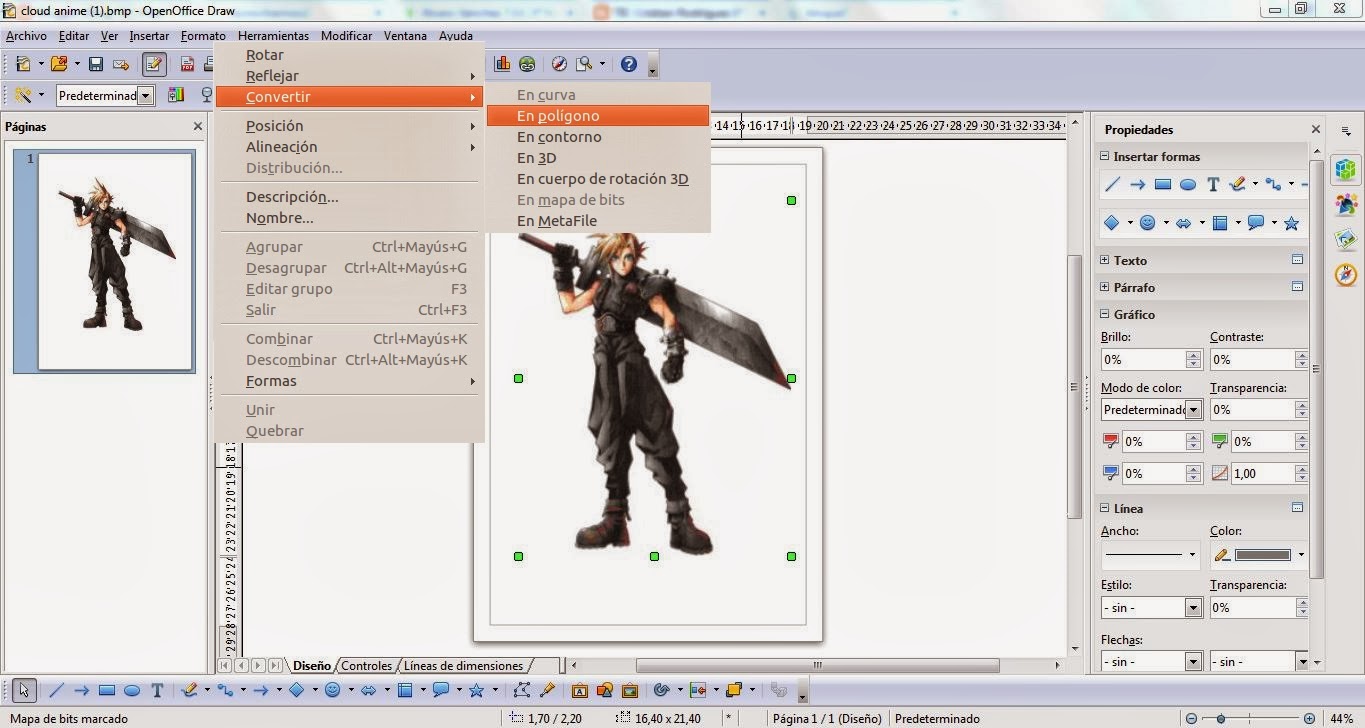The height and width of the screenshot is (728, 1365).
Task: Collapse the Insertar formas section
Action: point(1105,157)
